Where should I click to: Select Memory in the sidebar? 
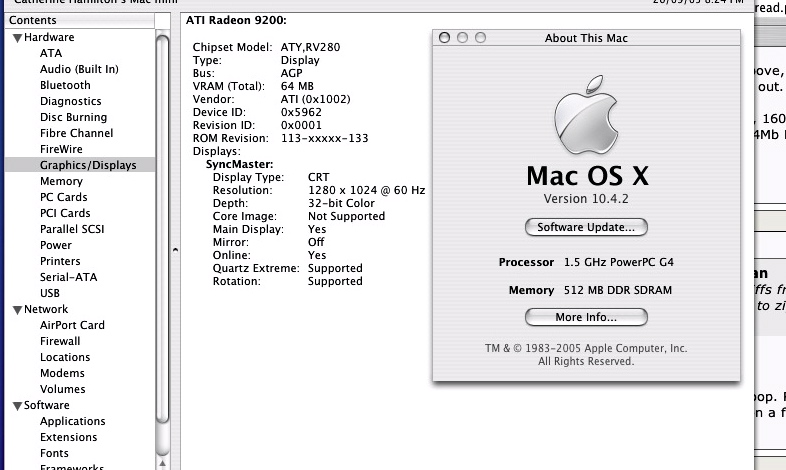tap(61, 181)
